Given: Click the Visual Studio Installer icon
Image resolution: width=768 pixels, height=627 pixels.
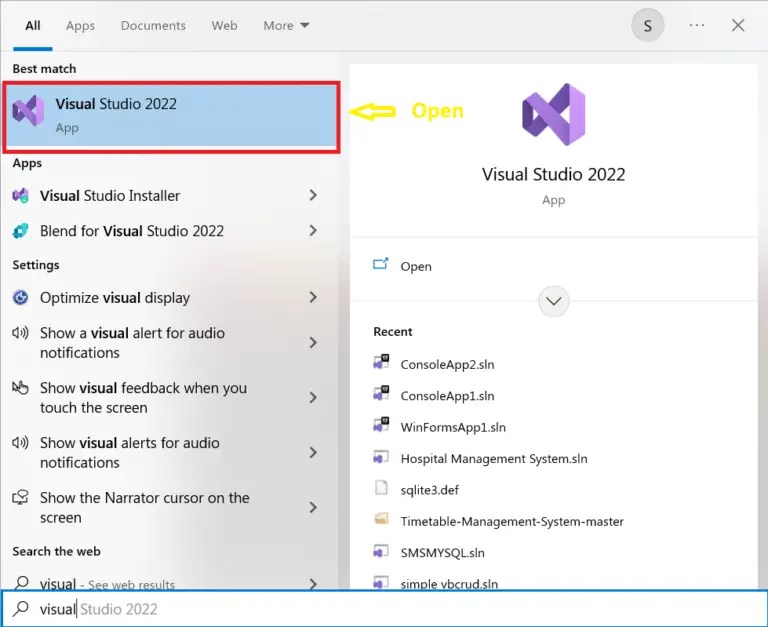Looking at the screenshot, I should point(21,196).
